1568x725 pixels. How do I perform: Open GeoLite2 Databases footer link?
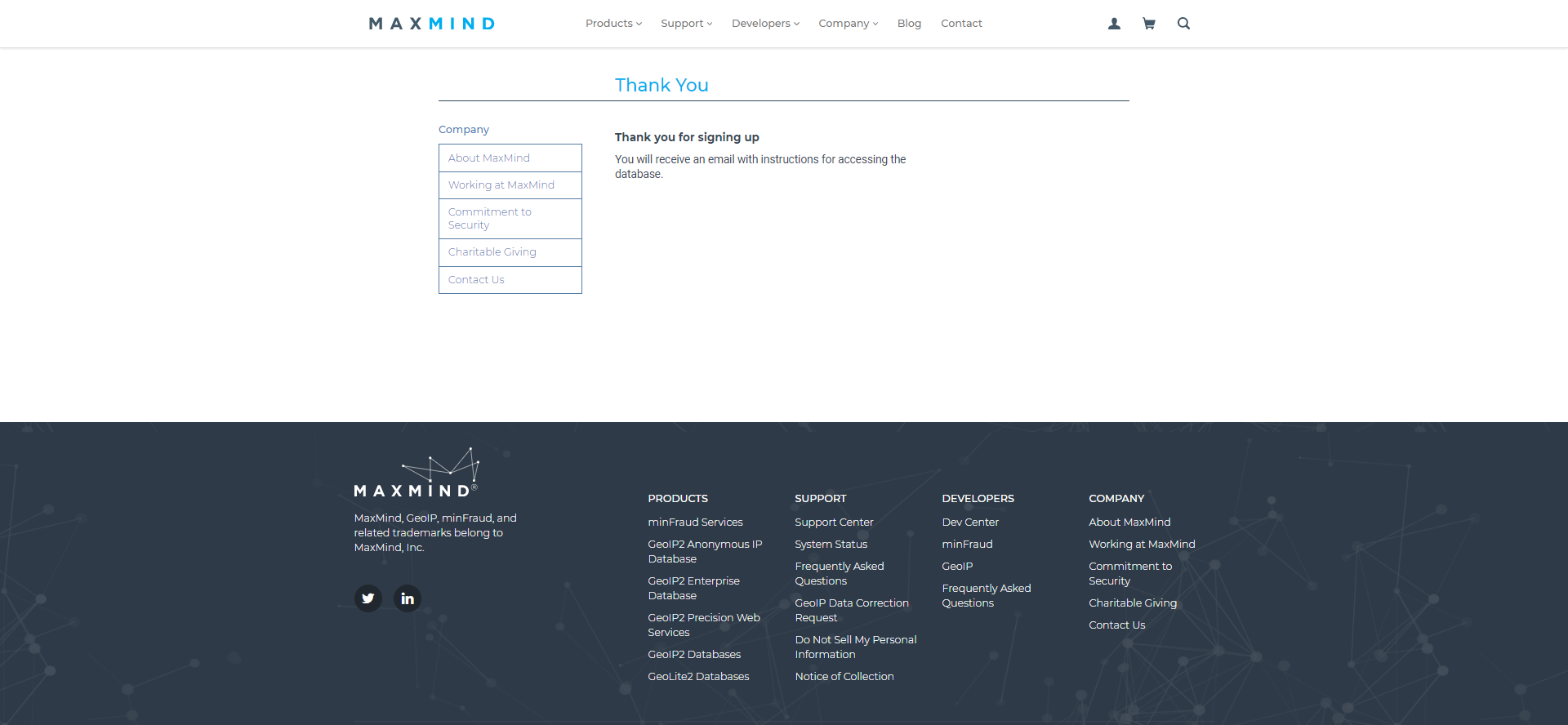(698, 677)
